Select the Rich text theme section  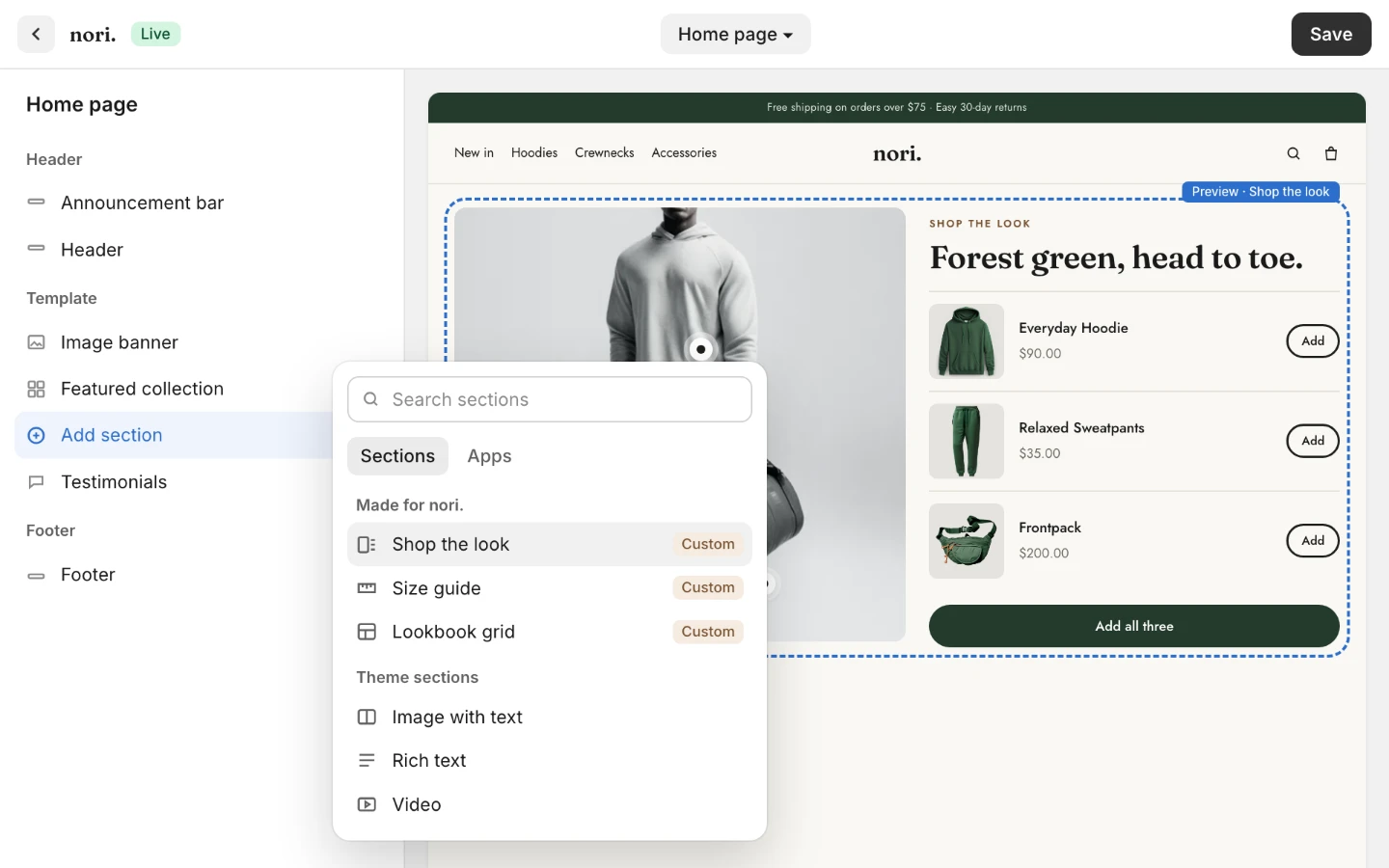coord(550,761)
